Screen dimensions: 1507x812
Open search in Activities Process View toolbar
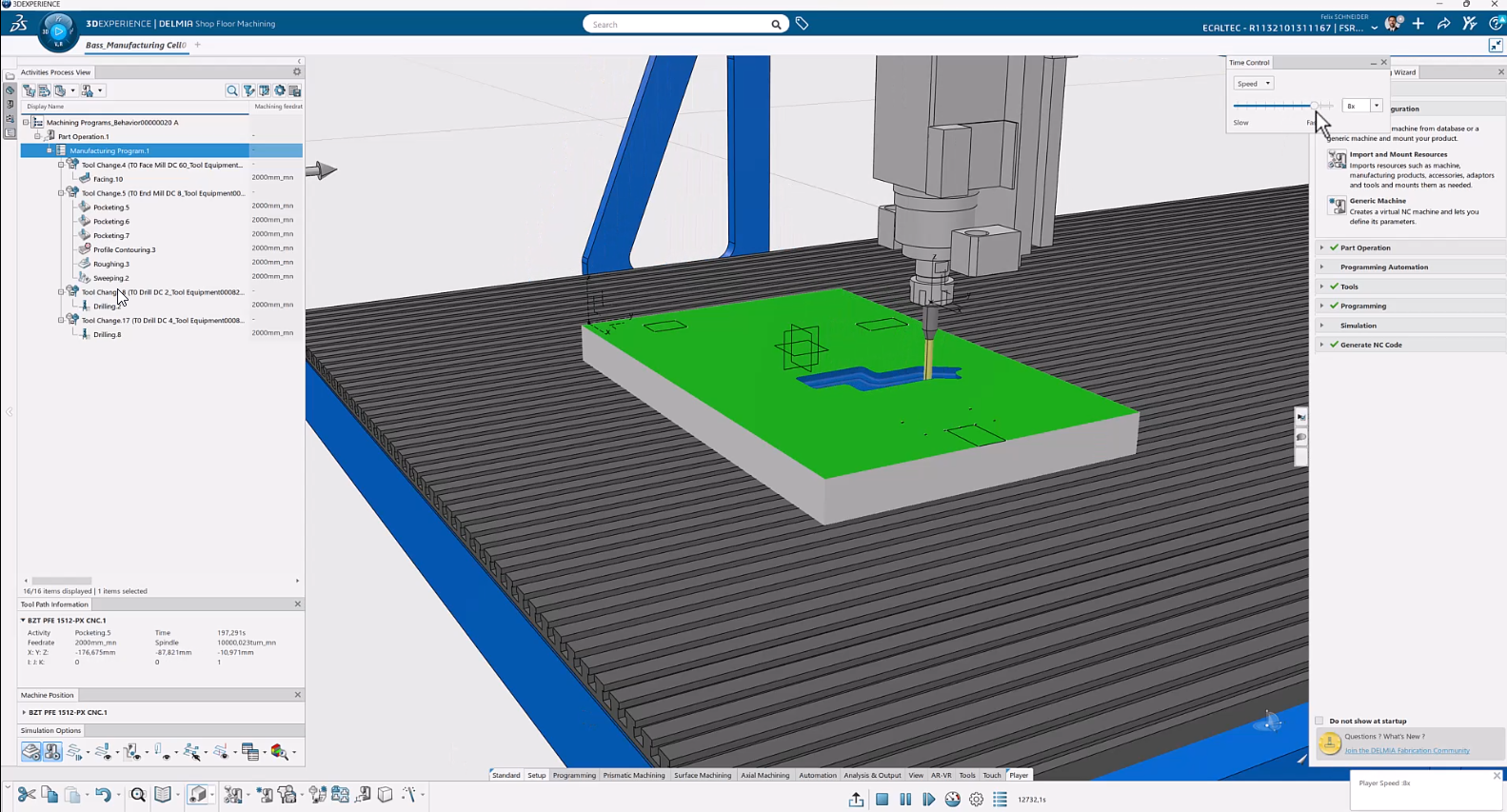point(232,90)
